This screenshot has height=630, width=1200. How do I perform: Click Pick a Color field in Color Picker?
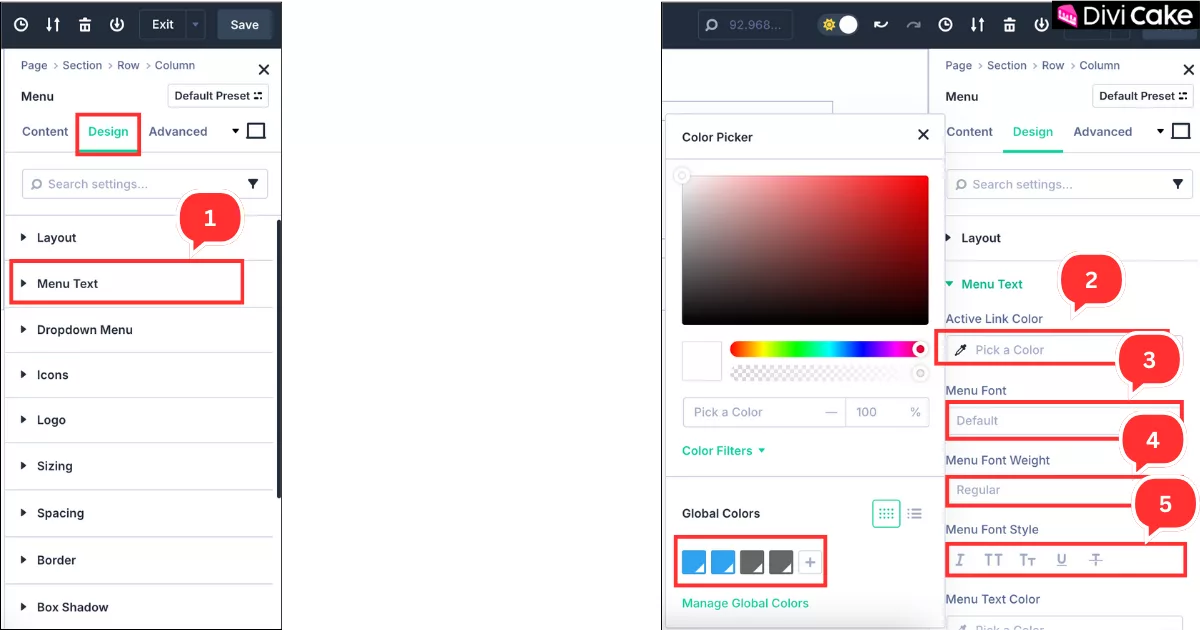[x=764, y=412]
